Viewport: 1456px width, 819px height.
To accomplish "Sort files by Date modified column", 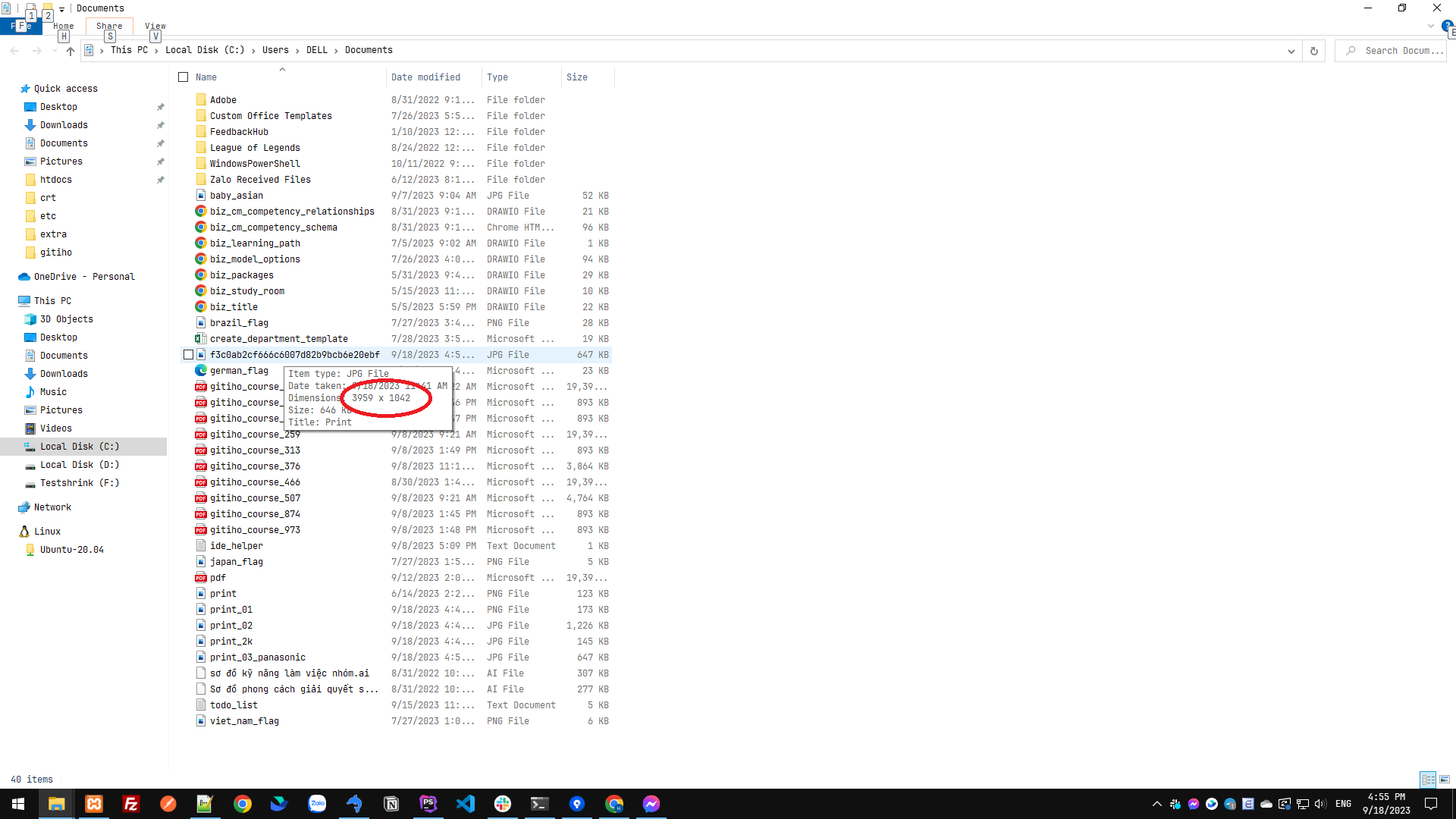I will pyautogui.click(x=425, y=77).
